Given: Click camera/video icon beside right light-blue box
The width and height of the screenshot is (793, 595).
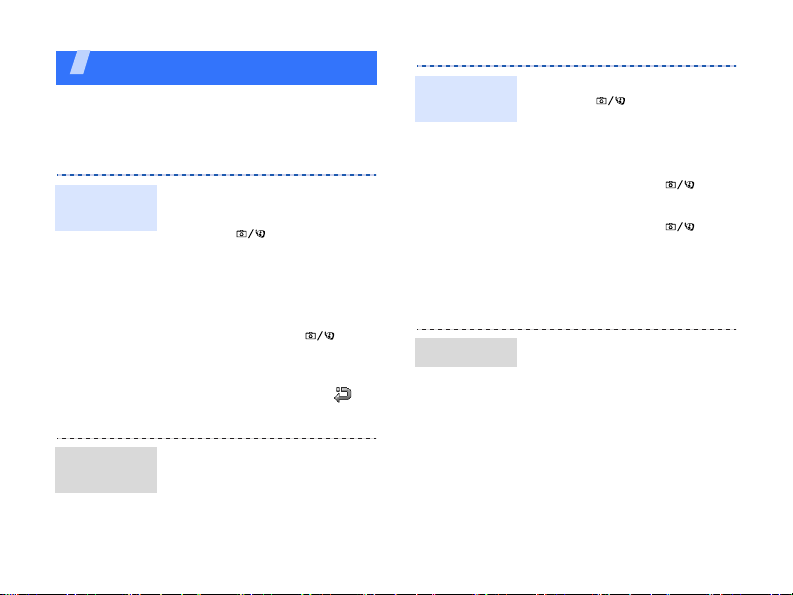Looking at the screenshot, I should point(610,101).
